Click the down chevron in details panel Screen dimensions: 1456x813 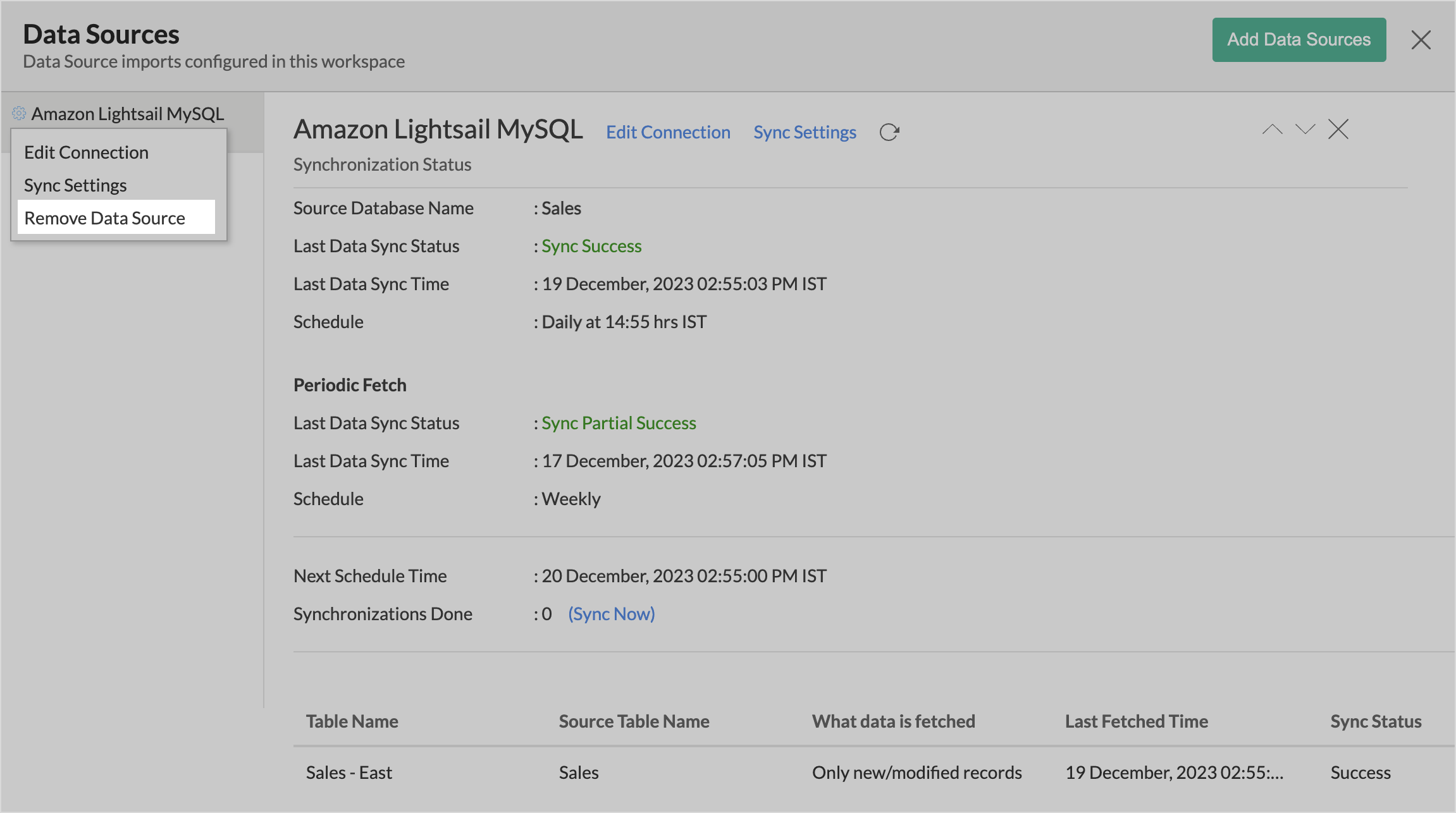point(1305,130)
